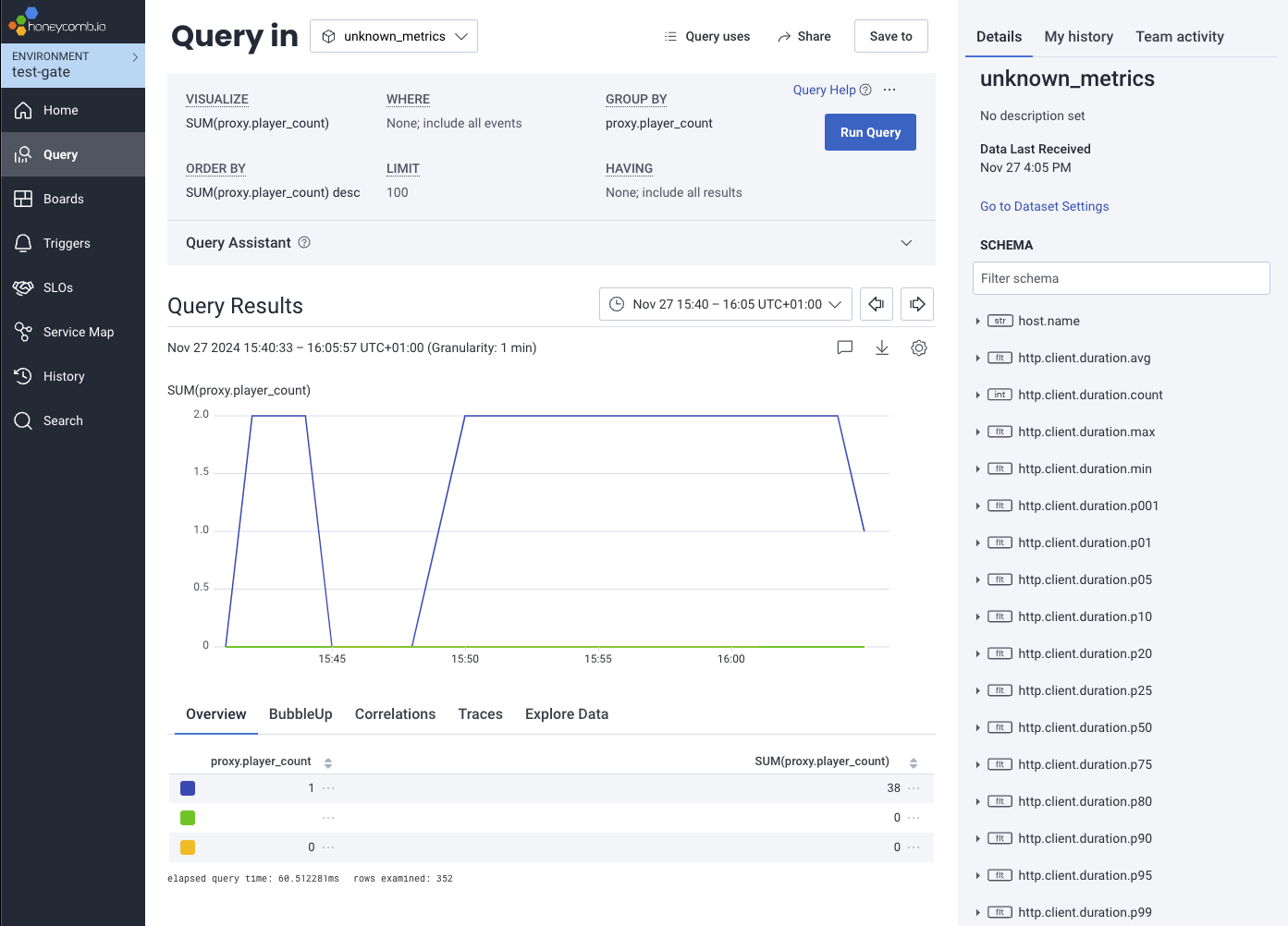Sort by proxy.player_count column

click(x=328, y=762)
